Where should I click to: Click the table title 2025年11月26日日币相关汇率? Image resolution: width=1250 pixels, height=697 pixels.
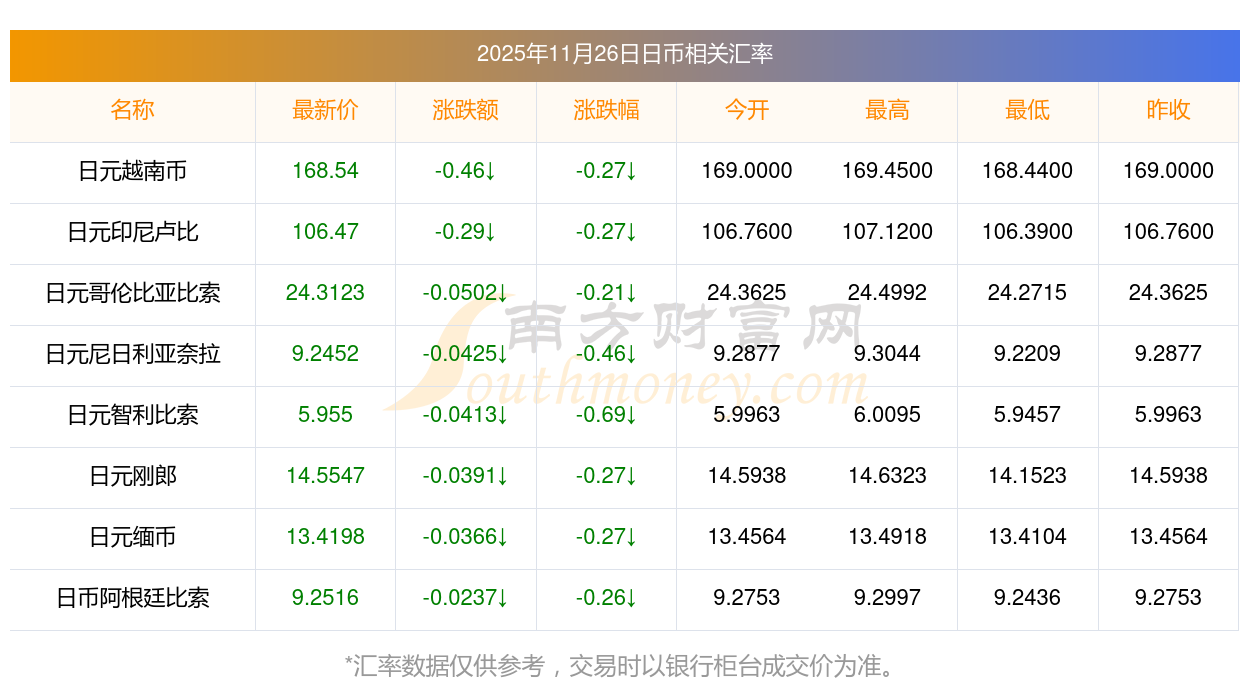coord(625,54)
